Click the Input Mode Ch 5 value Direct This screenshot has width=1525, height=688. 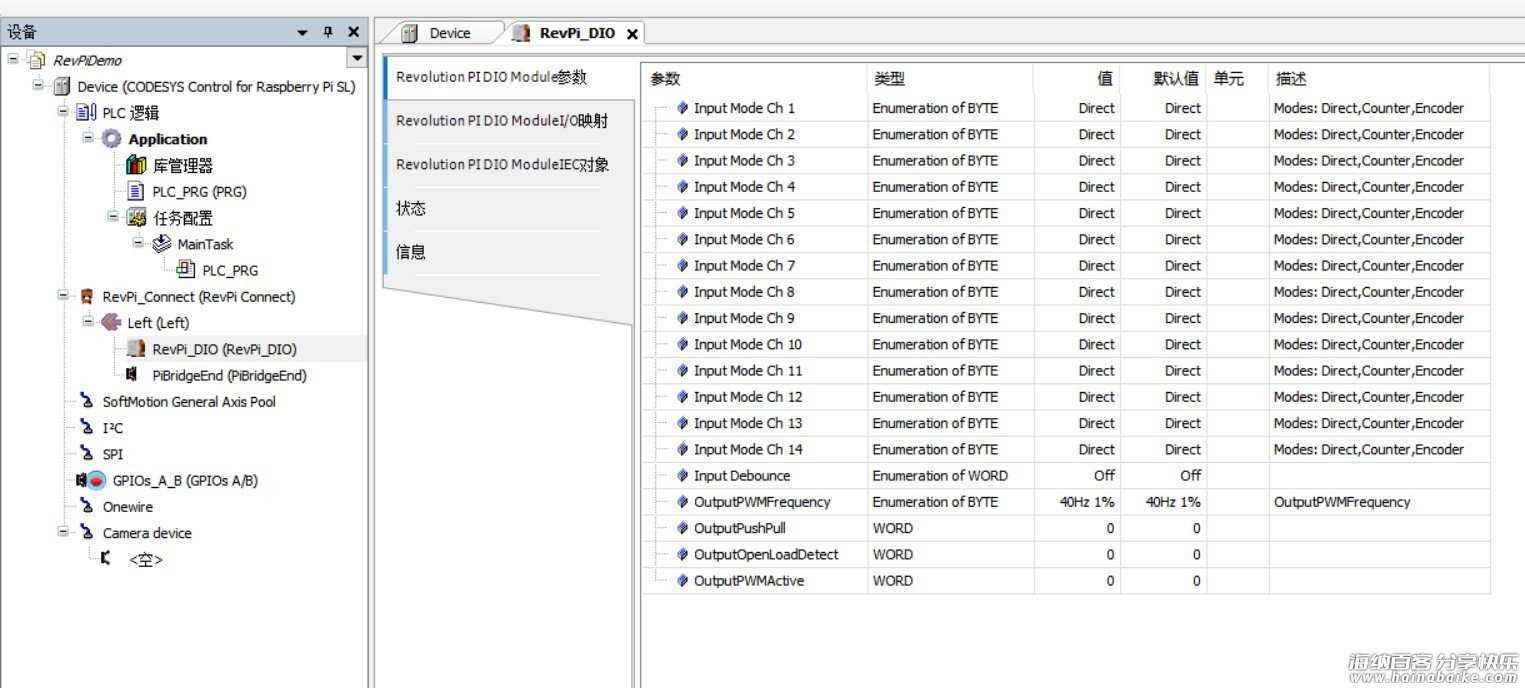click(1077, 213)
